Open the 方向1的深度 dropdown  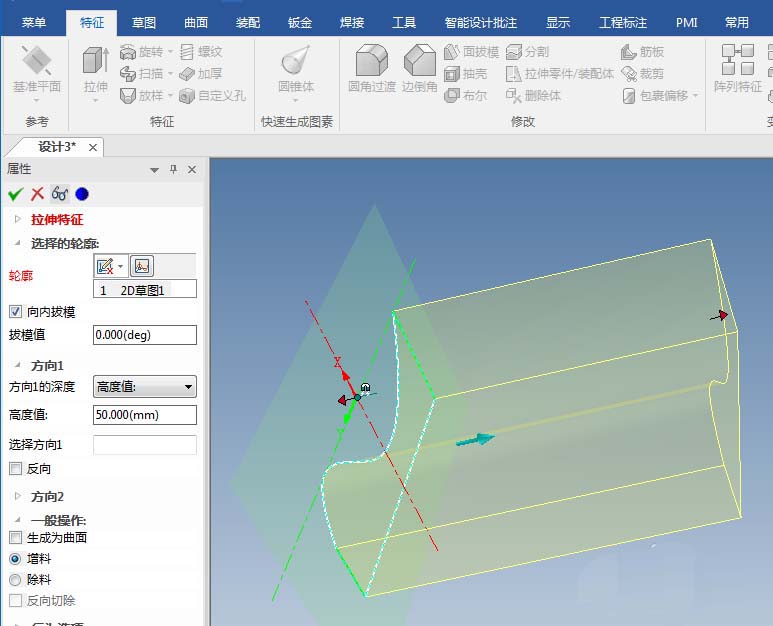pyautogui.click(x=145, y=387)
